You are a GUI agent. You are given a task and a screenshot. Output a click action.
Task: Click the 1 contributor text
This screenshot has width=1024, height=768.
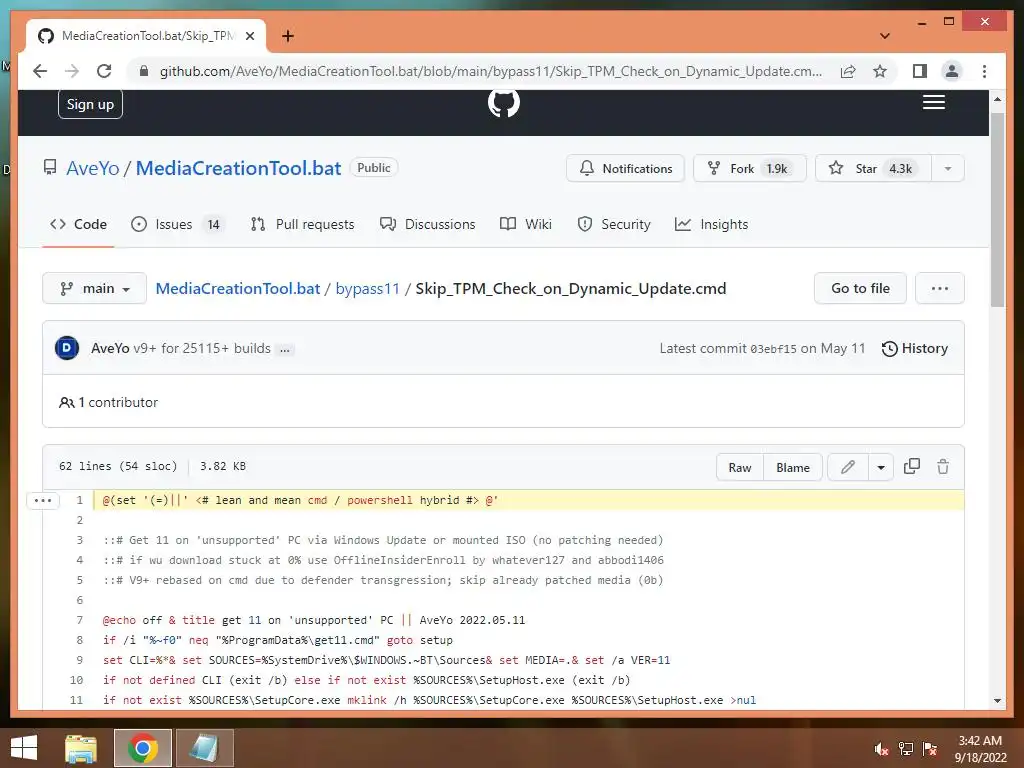tap(108, 402)
